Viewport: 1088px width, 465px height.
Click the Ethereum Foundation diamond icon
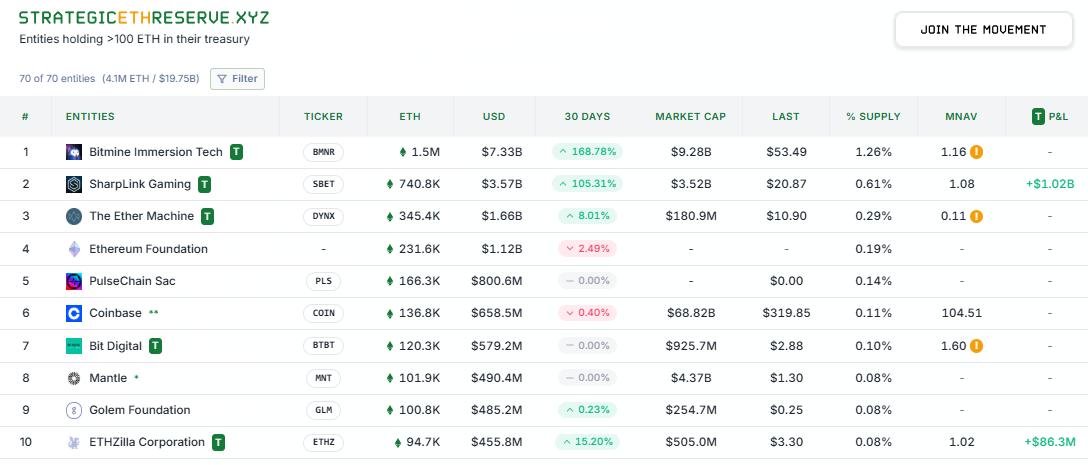point(74,249)
